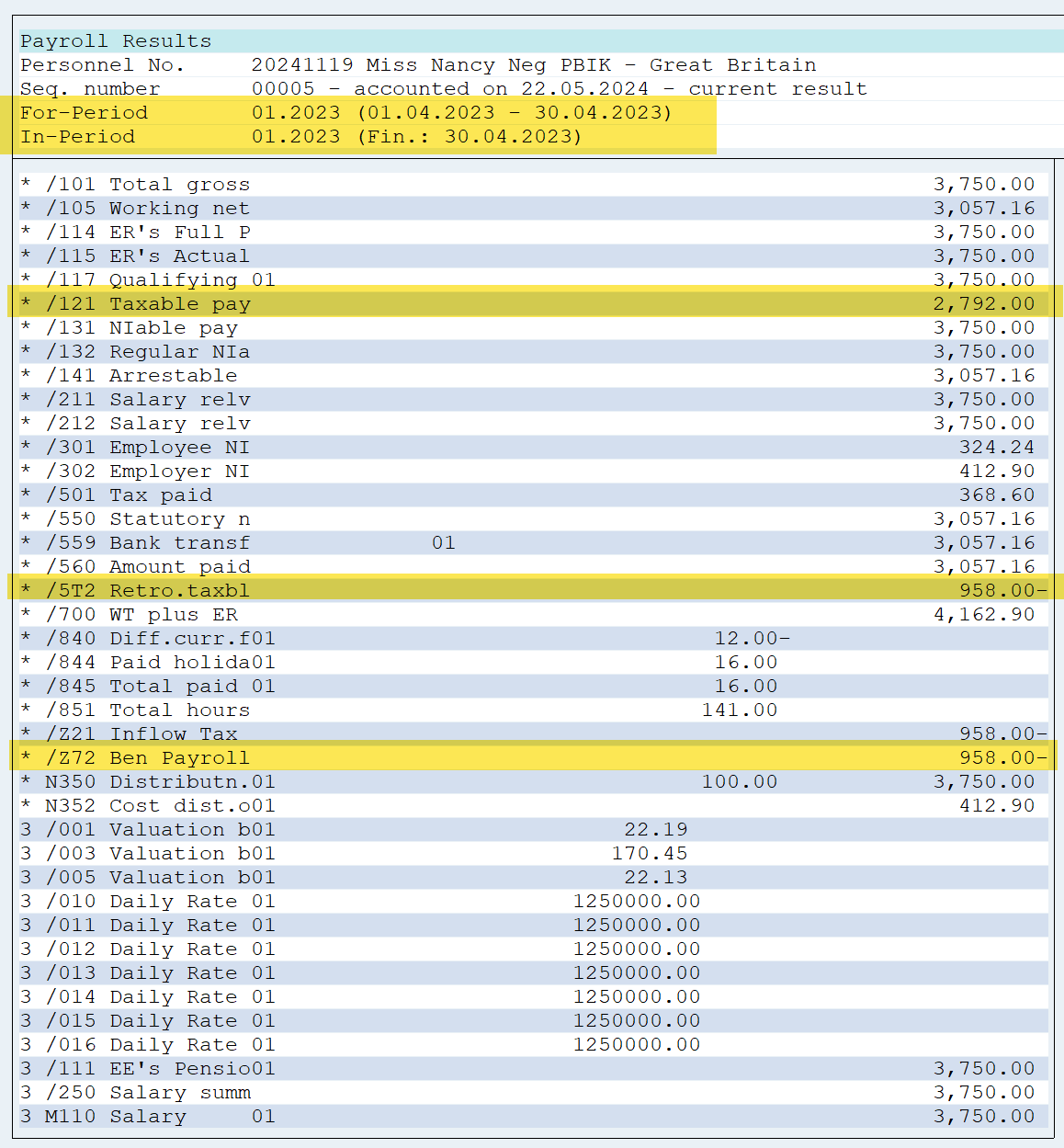
Task: Click the /014 Daily Rate row
Action: [533, 997]
